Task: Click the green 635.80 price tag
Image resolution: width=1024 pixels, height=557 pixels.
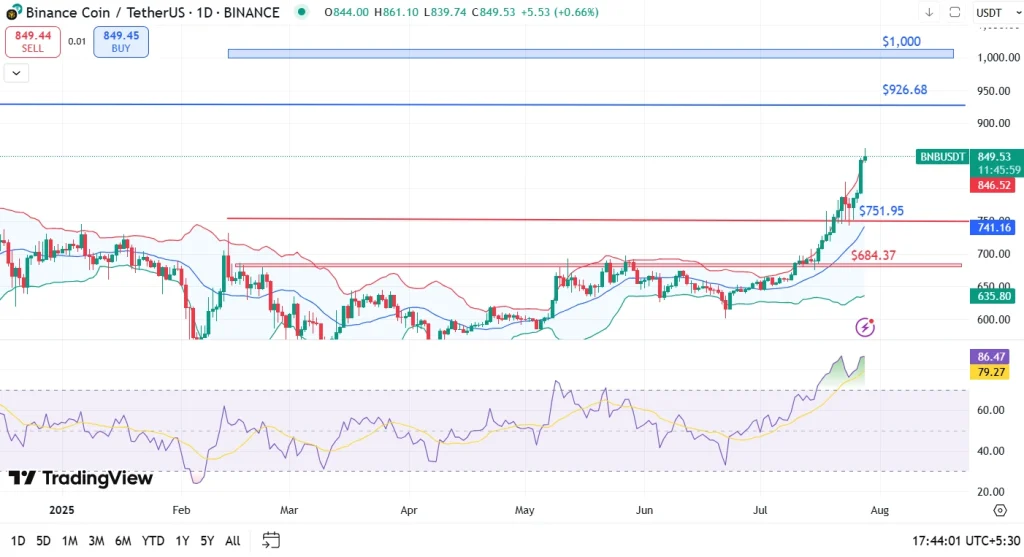Action: point(993,296)
